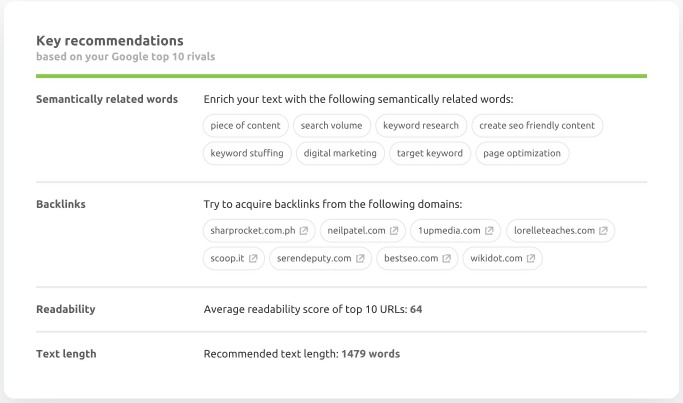Click external link icon next to scoop.it
The width and height of the screenshot is (683, 403).
(253, 258)
